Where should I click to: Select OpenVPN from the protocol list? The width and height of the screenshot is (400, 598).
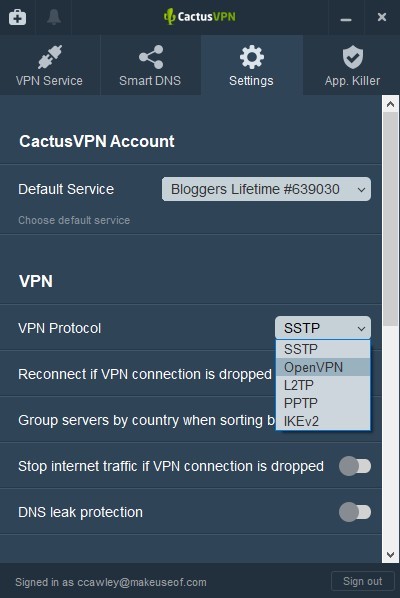pyautogui.click(x=323, y=367)
